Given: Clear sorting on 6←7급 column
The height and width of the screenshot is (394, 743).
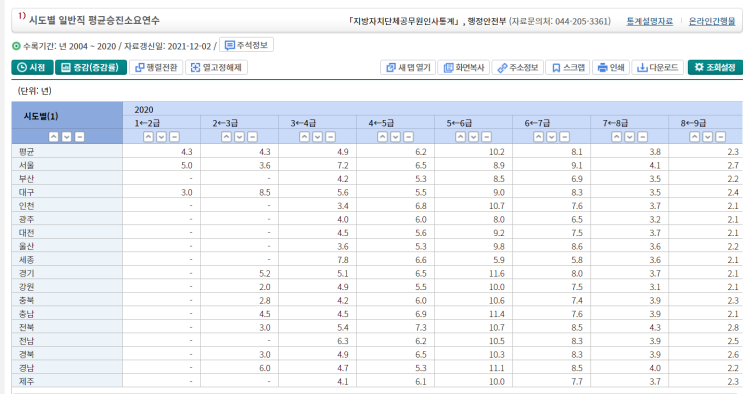Looking at the screenshot, I should tap(564, 137).
